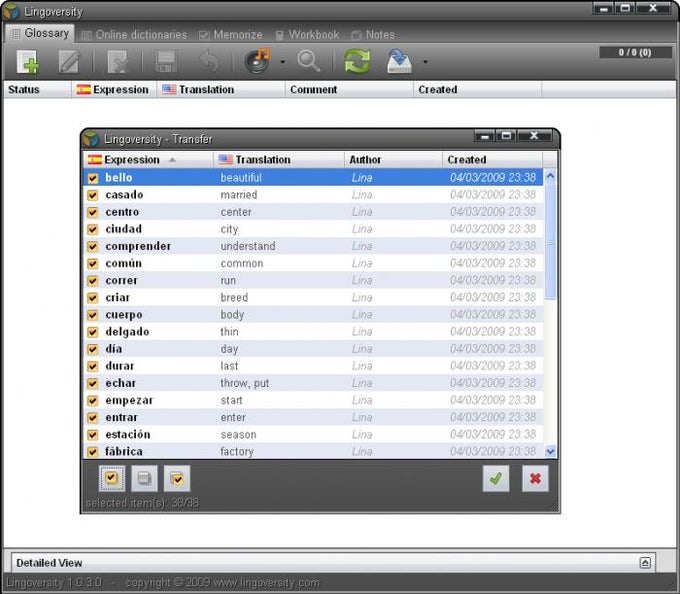This screenshot has height=594, width=680.
Task: Expand the Detailed View panel
Action: point(645,563)
